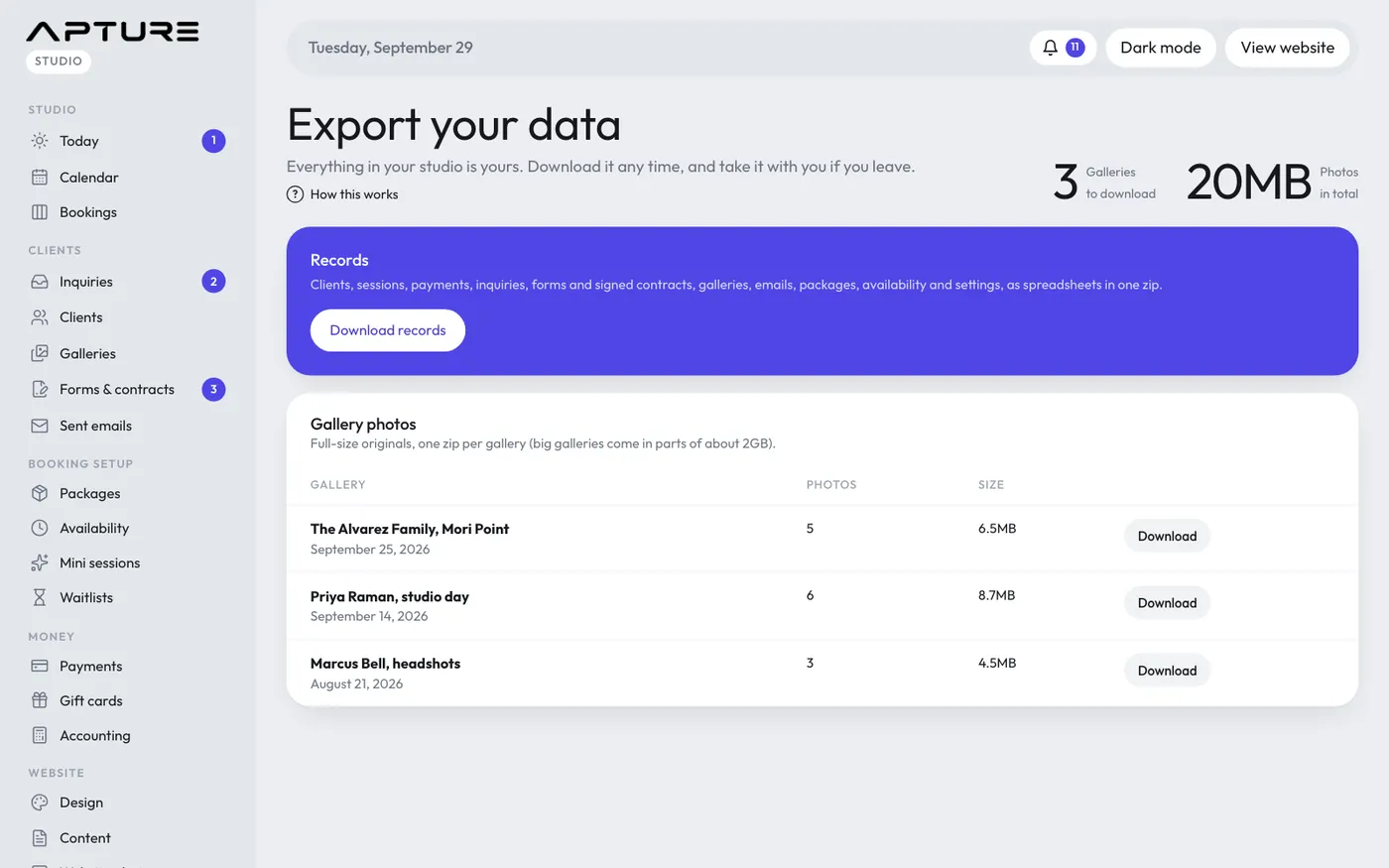
Task: Click the 4.5MB size value
Action: click(997, 663)
